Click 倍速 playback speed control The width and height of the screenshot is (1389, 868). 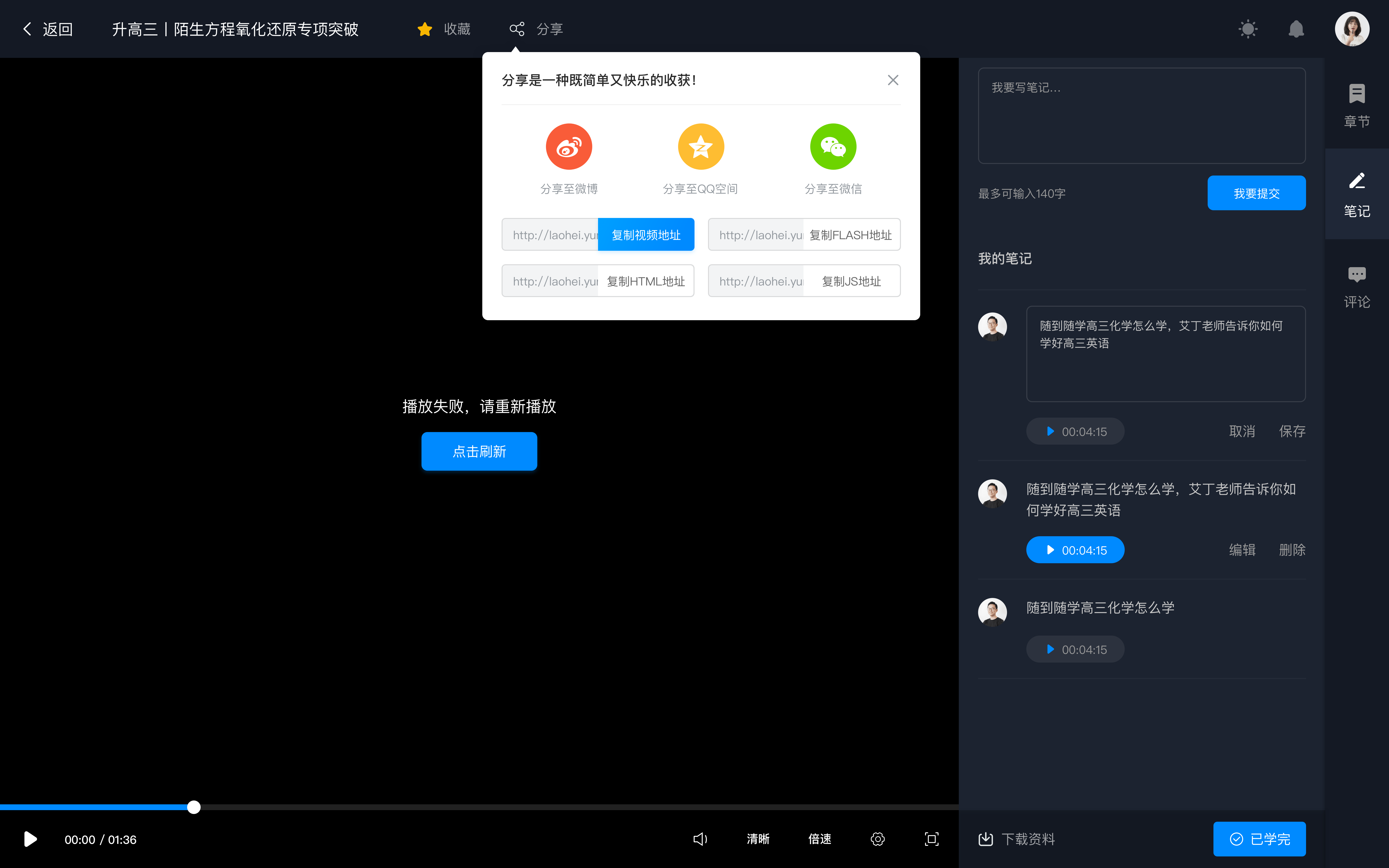tap(820, 839)
